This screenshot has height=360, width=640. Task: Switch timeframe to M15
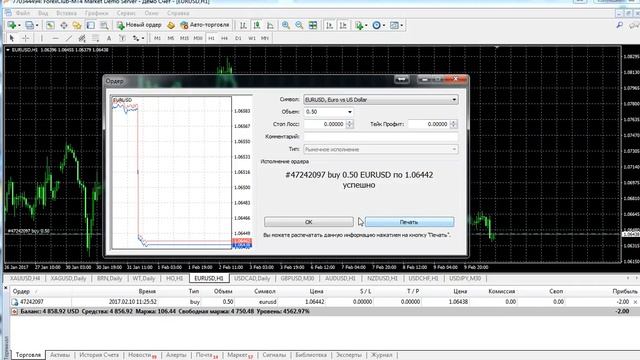click(184, 38)
